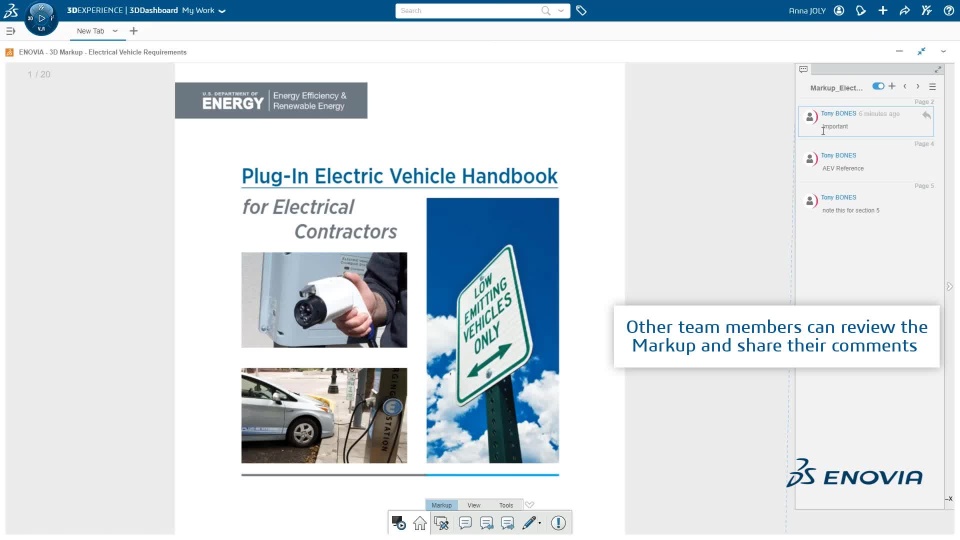Screen dimensions: 960x540
Task: Click the search input field
Action: point(468,10)
